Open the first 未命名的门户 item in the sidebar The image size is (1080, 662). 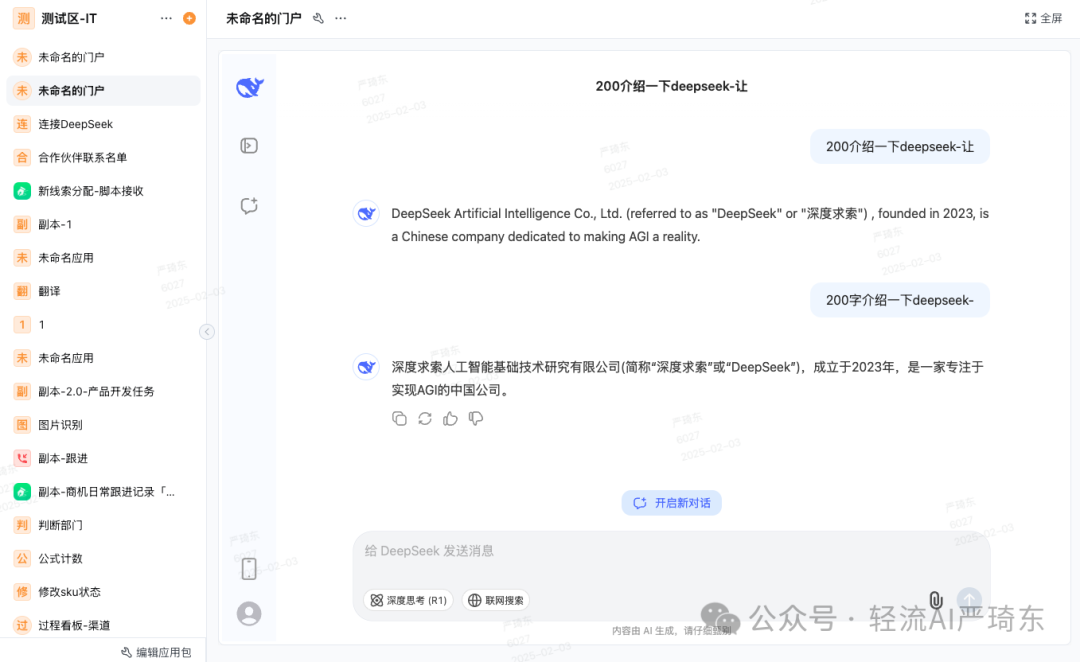(x=103, y=57)
